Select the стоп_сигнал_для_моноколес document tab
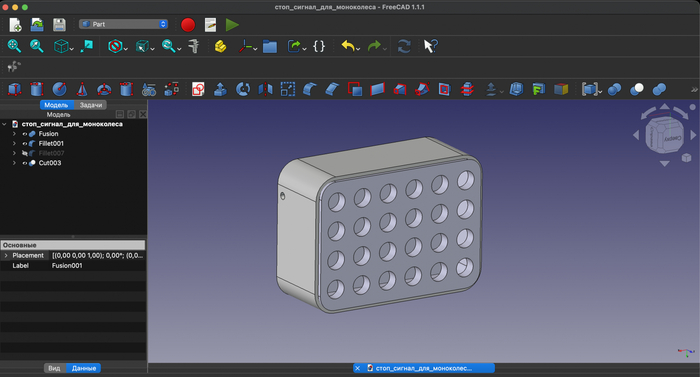700x377 pixels. [424, 368]
